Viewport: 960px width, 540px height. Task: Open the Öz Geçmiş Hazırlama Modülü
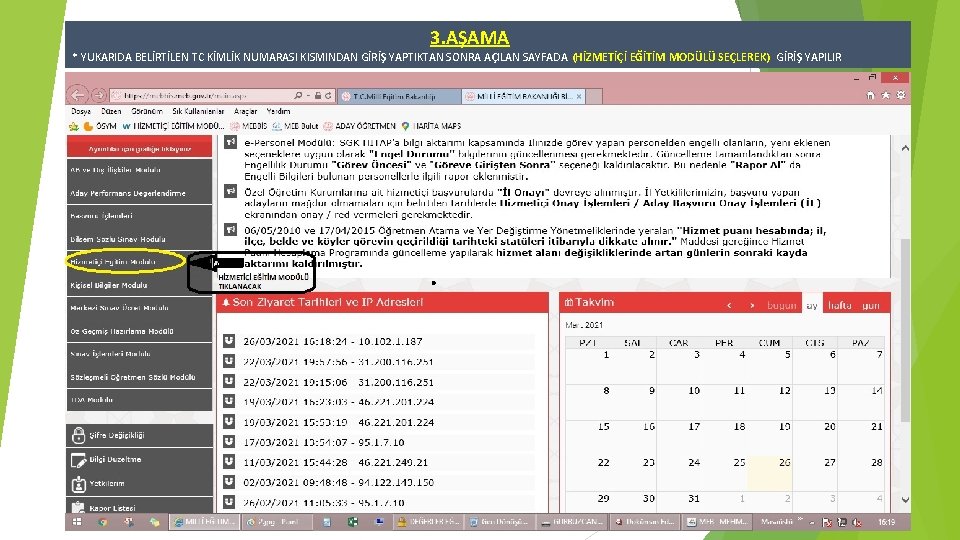pyautogui.click(x=140, y=331)
